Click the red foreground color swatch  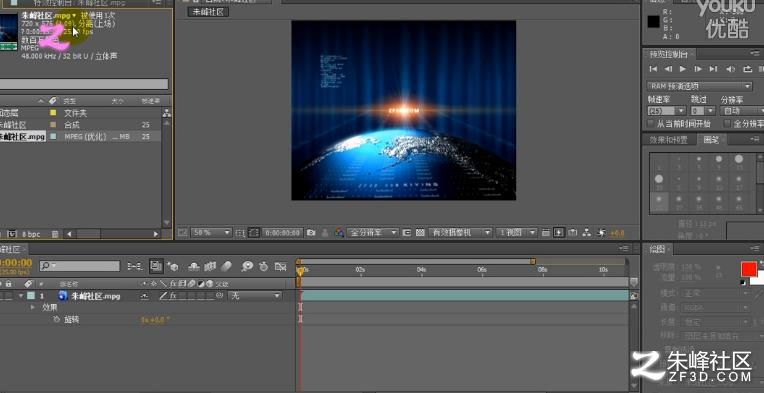coord(748,269)
